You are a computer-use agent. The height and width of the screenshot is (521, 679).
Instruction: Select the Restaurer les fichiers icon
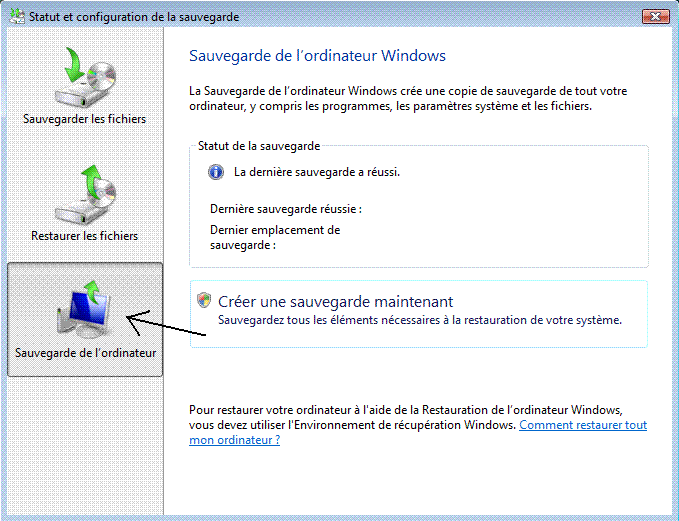pos(85,195)
